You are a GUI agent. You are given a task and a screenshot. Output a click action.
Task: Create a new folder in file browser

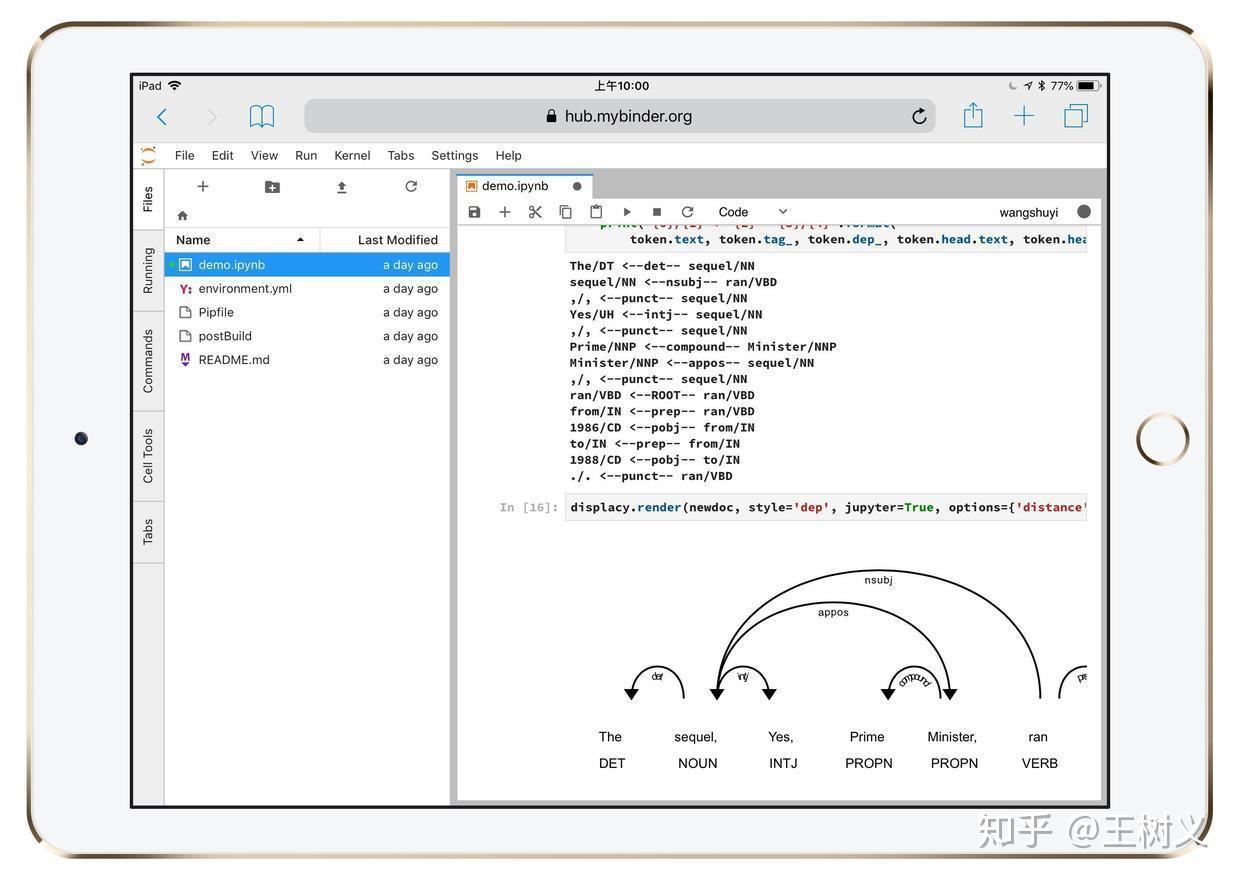coord(272,187)
